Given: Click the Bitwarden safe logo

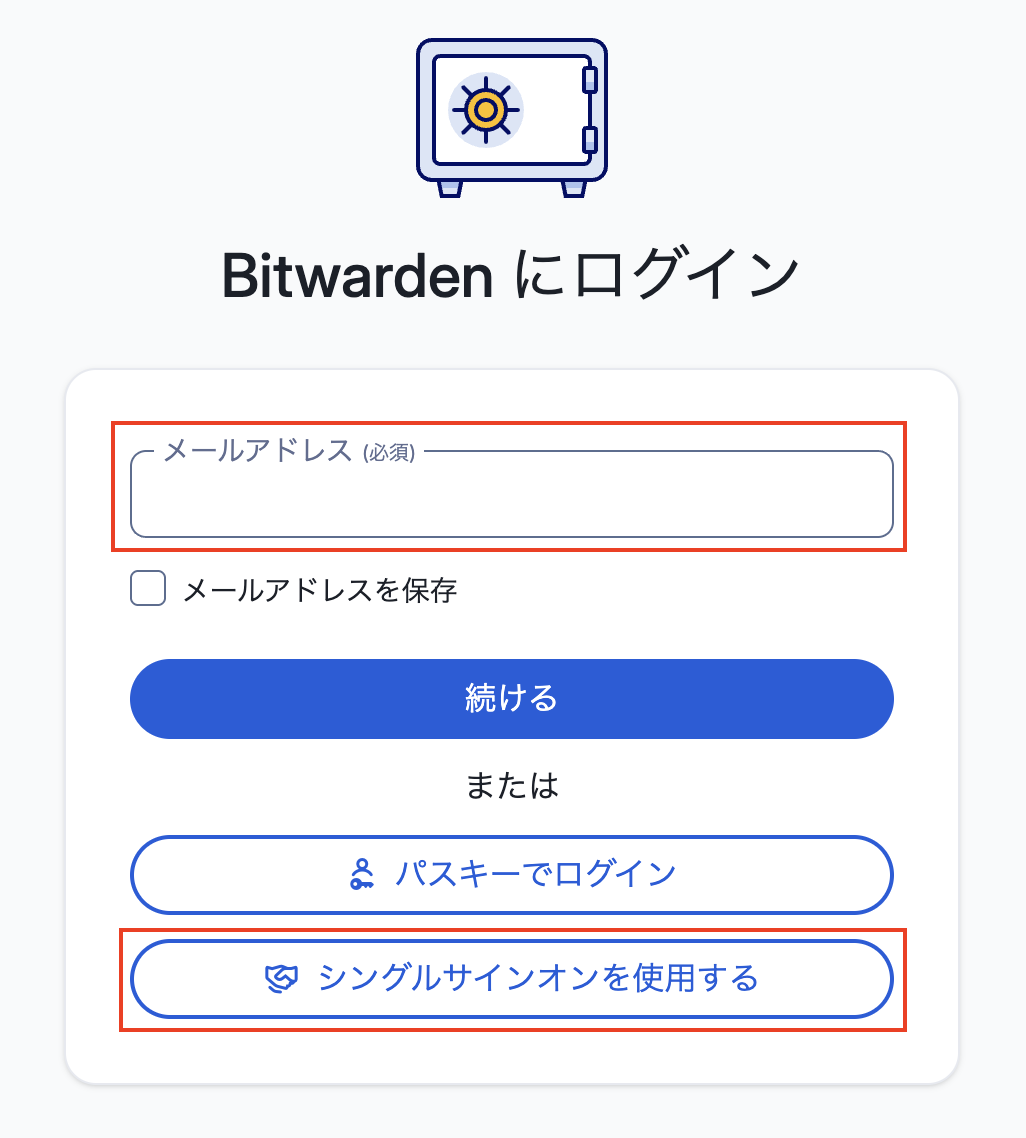Looking at the screenshot, I should point(511,116).
